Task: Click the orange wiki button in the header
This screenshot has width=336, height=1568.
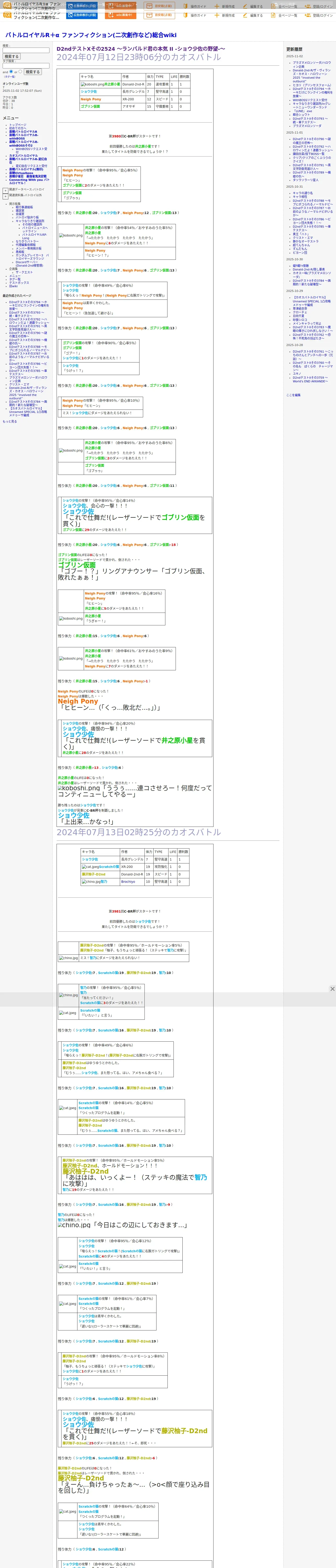Action: [x=121, y=15]
